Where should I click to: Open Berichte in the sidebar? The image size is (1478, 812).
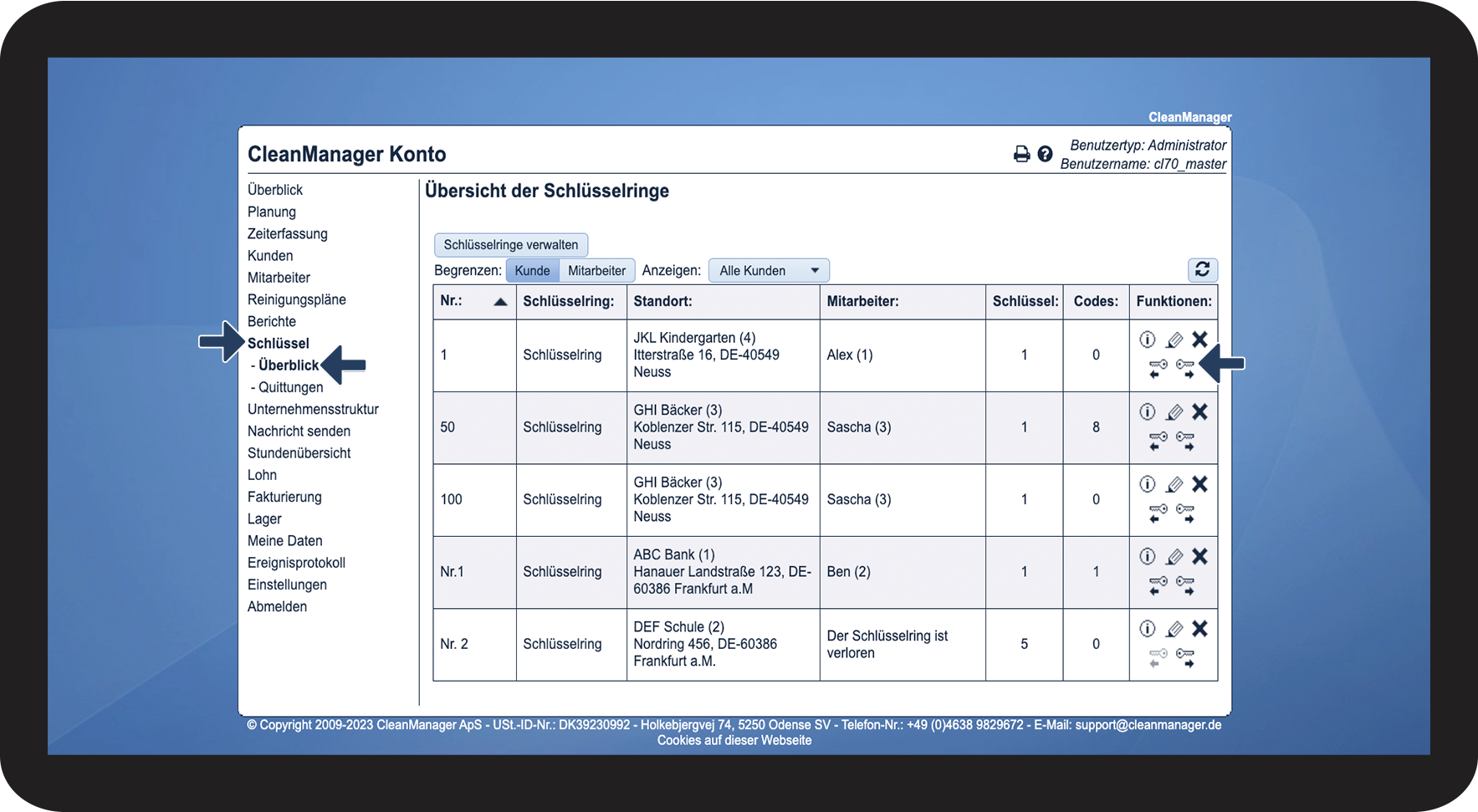(x=272, y=321)
